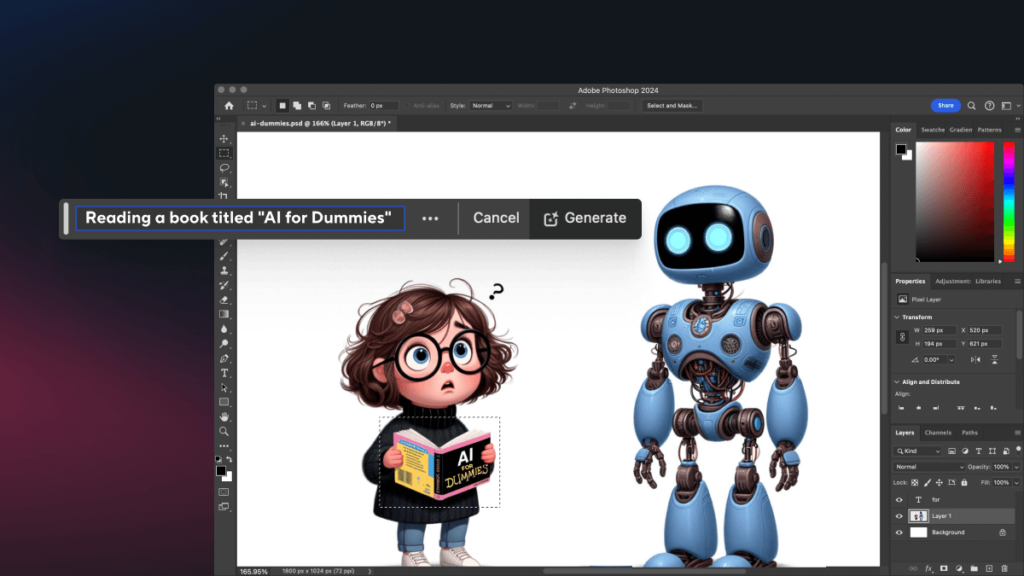Open the Fill dropdown arrow
The image size is (1024, 576).
click(1016, 483)
